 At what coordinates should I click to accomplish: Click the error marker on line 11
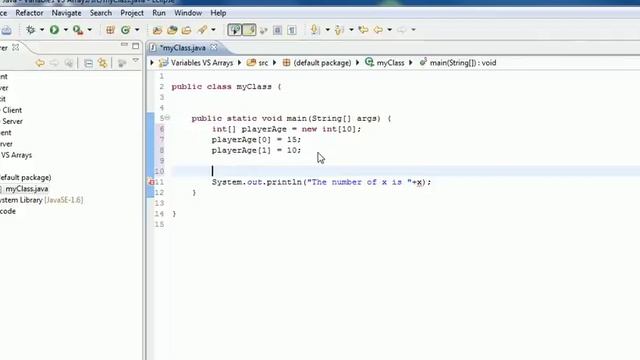[151, 182]
